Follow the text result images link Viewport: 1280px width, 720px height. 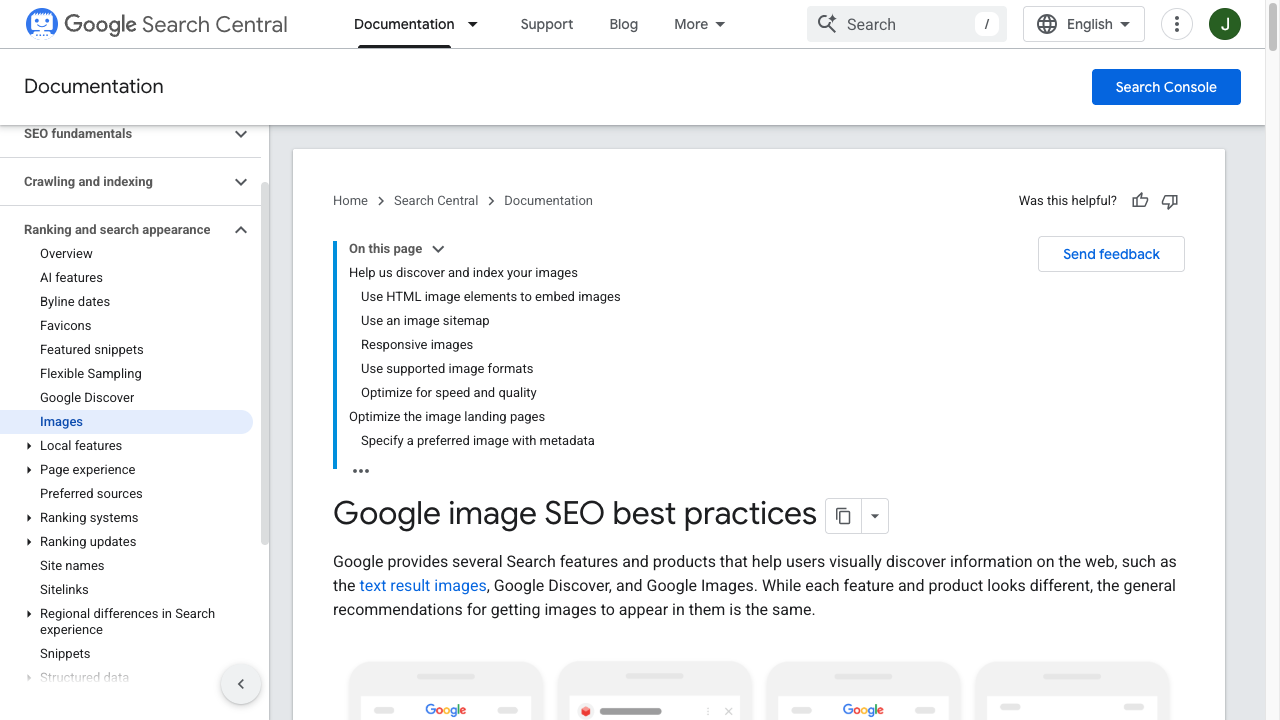click(x=423, y=586)
